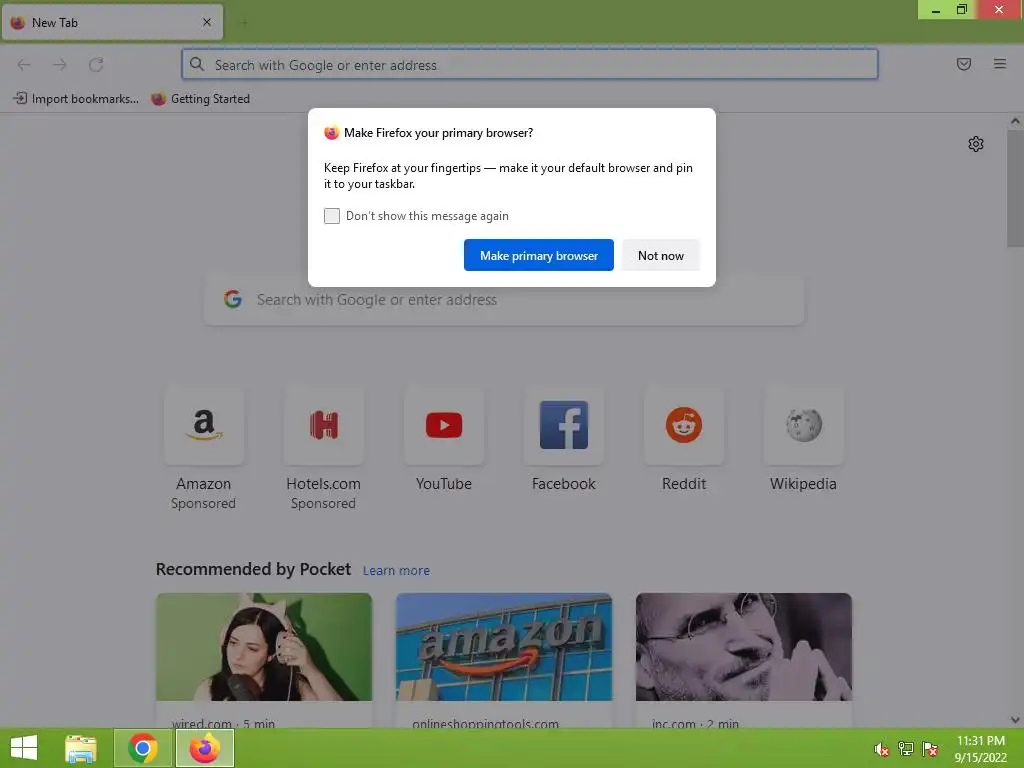Close the New Tab tab
This screenshot has width=1024, height=768.
[x=207, y=22]
